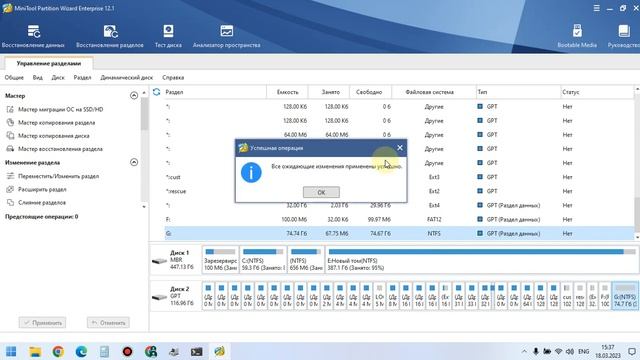This screenshot has height=360, width=640.
Task: Select the E: New Volume block on Disk 1
Action: point(482,260)
